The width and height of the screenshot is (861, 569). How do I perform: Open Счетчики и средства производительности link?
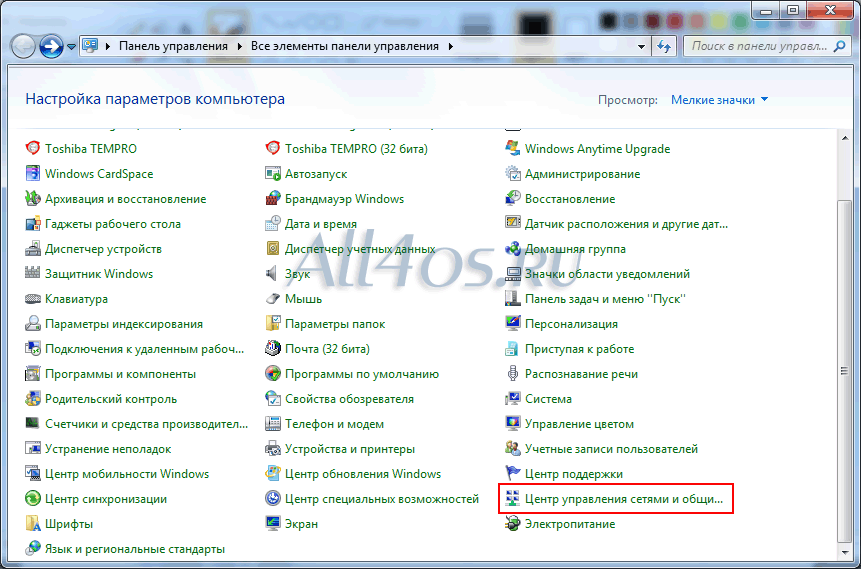point(147,424)
